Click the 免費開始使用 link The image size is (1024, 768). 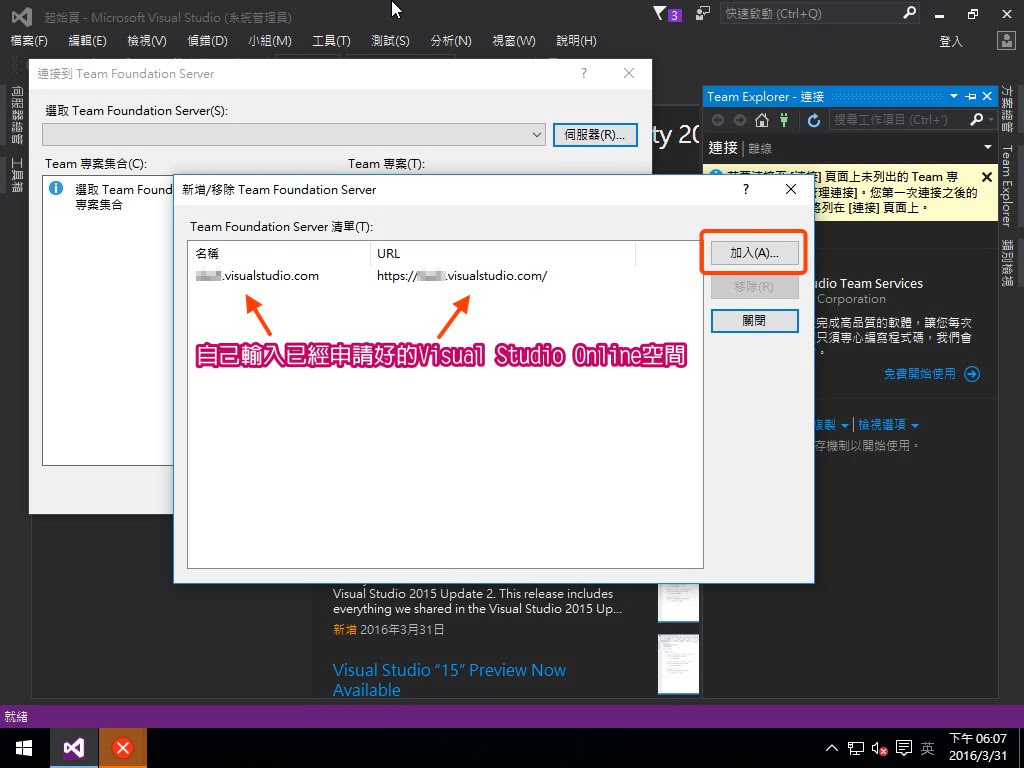[920, 374]
